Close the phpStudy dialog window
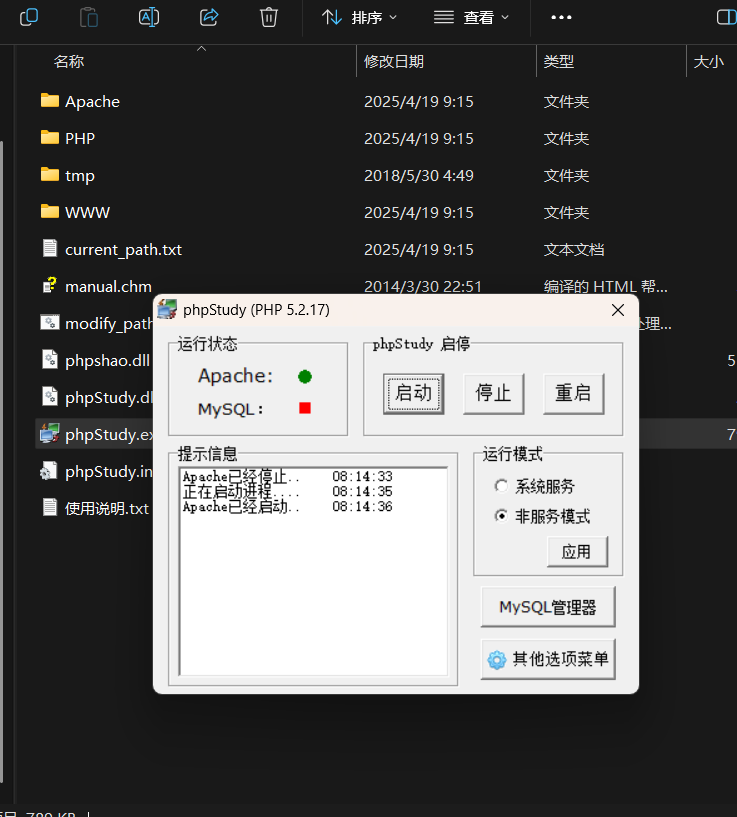This screenshot has height=817, width=737. (618, 310)
